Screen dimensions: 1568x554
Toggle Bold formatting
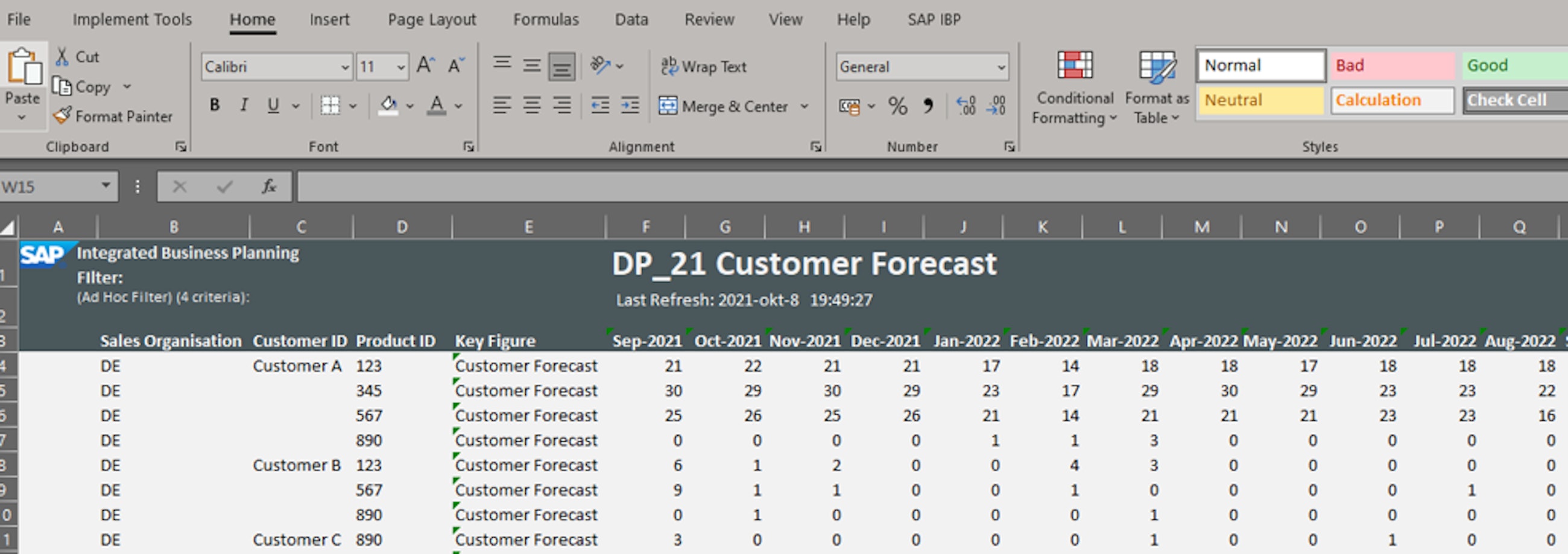point(214,105)
